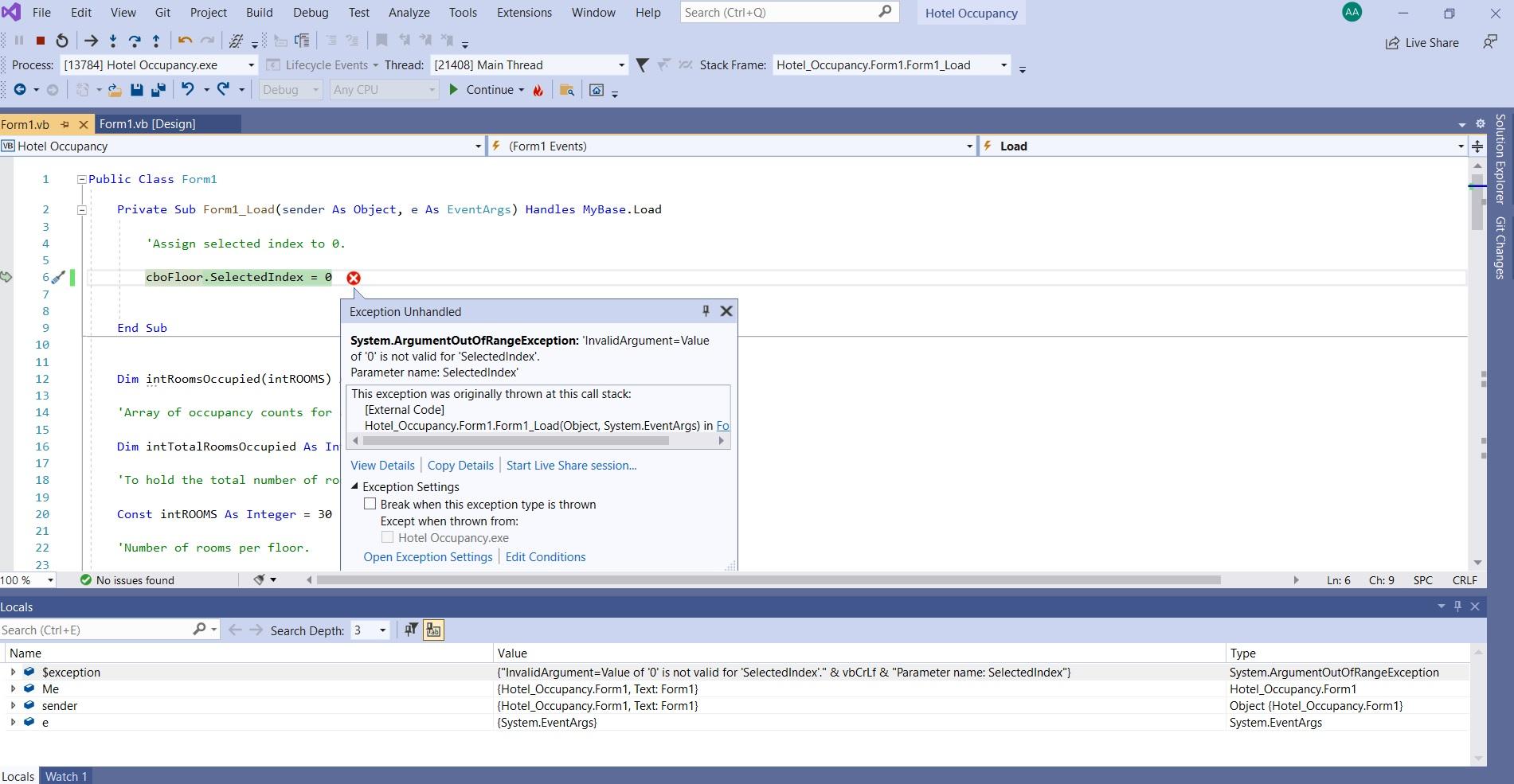
Task: Open the Live Share button
Action: 1422,43
